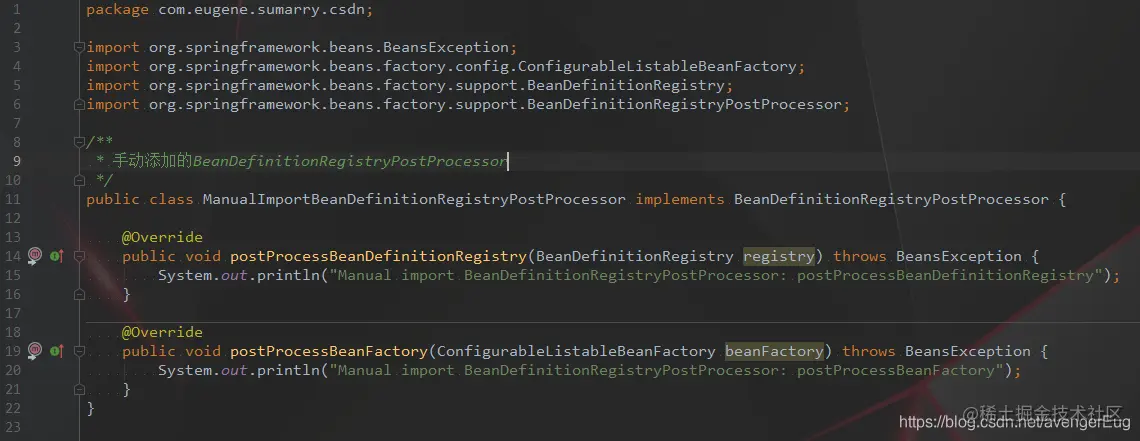
Task: Click the highlighted 'registry' parameter
Action: pyautogui.click(x=779, y=256)
